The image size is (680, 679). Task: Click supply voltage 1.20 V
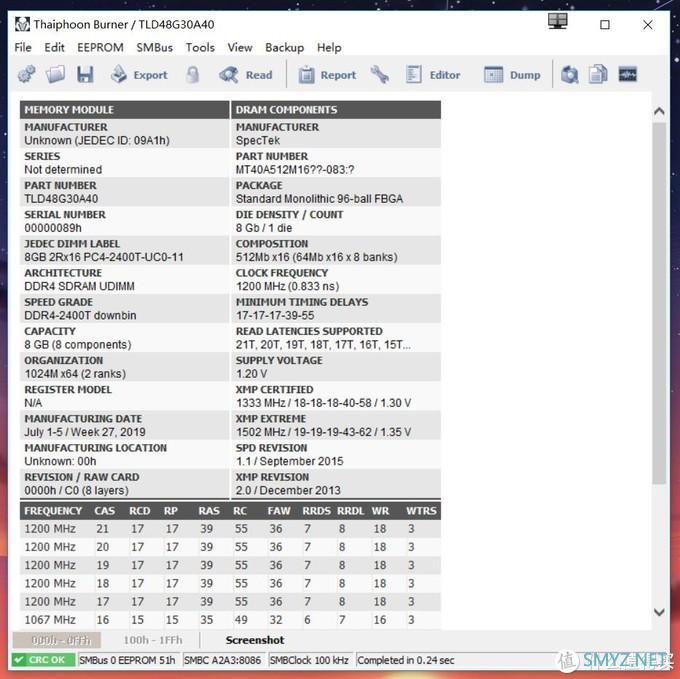click(x=252, y=373)
